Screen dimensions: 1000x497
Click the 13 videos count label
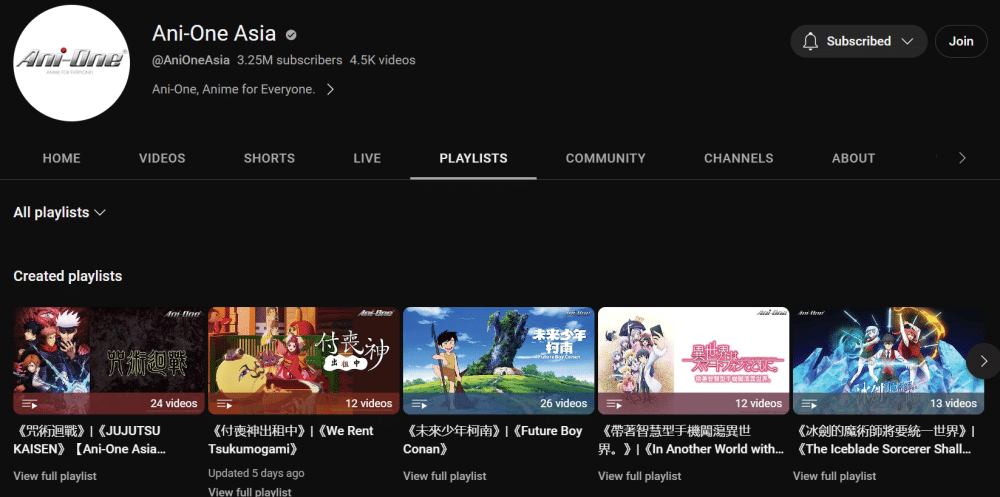pos(953,403)
